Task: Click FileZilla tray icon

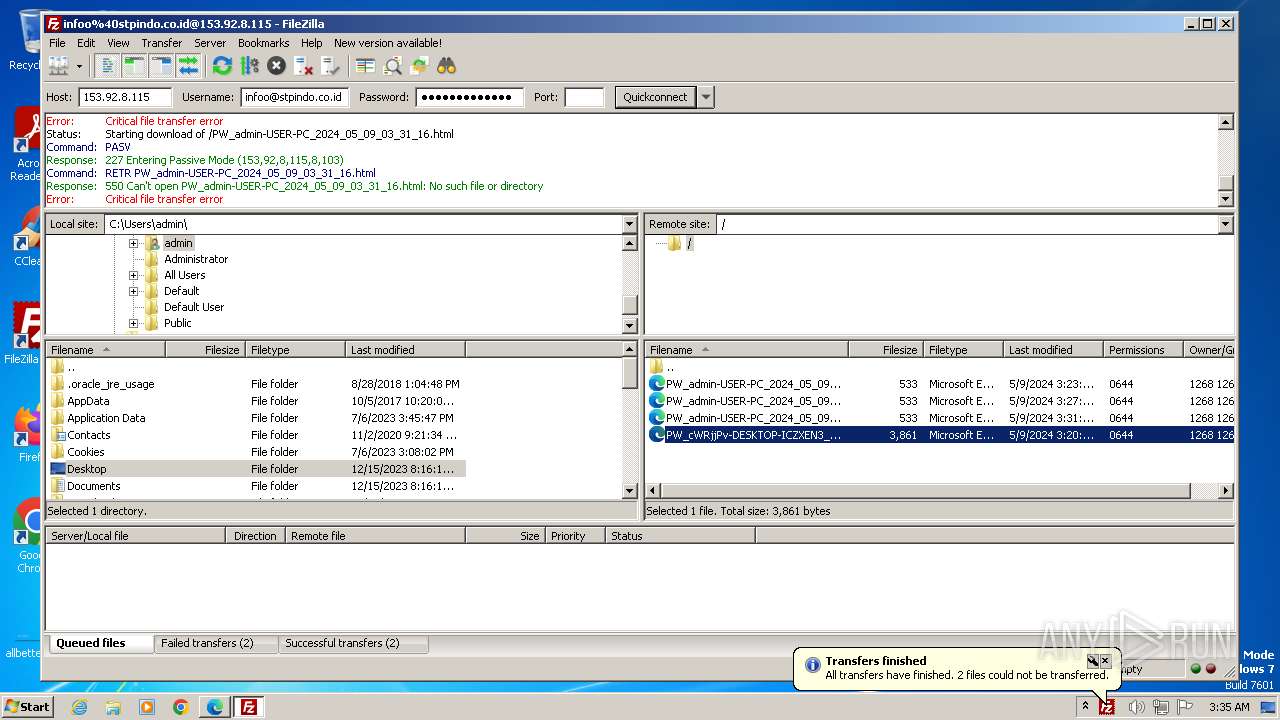Action: click(x=1107, y=707)
